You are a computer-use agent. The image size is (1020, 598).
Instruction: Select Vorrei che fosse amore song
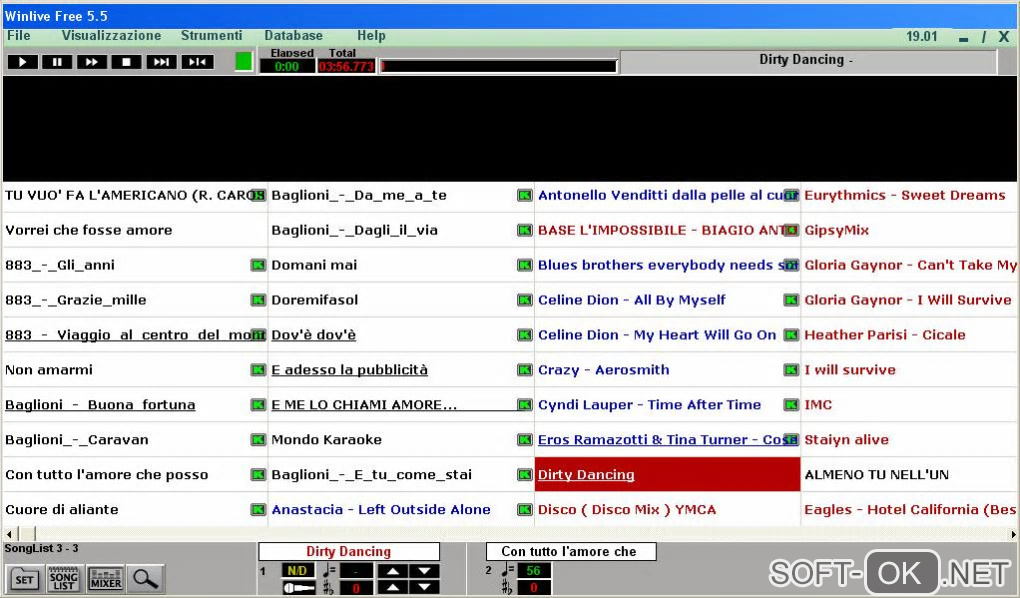88,230
